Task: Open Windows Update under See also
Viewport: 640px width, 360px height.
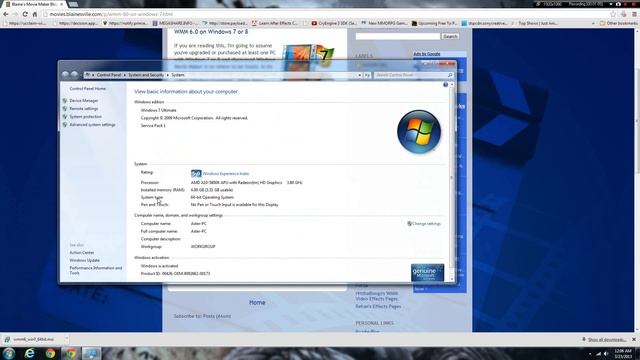Action: pos(84,260)
